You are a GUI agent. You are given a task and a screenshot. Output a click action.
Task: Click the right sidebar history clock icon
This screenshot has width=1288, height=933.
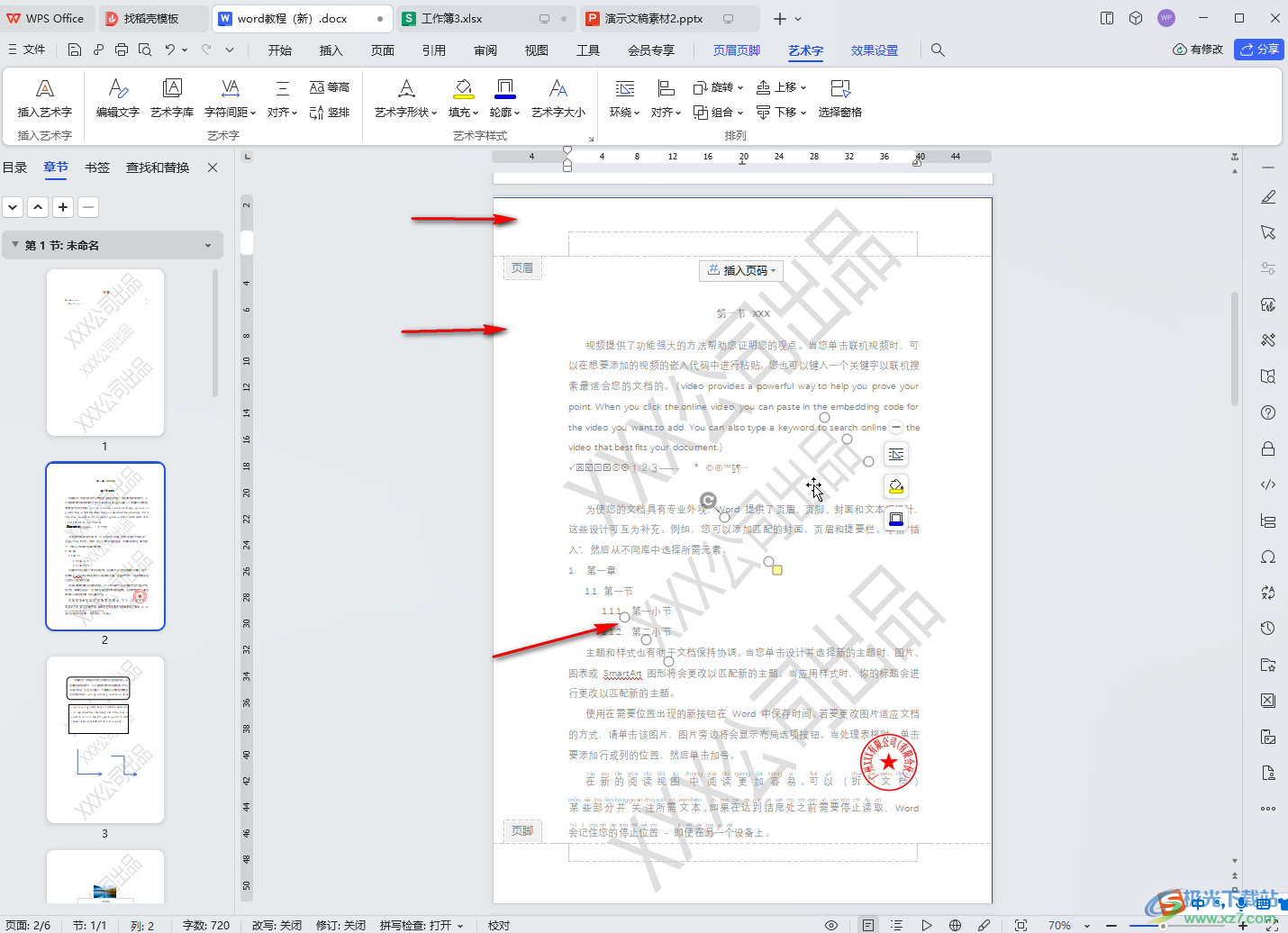click(x=1268, y=629)
